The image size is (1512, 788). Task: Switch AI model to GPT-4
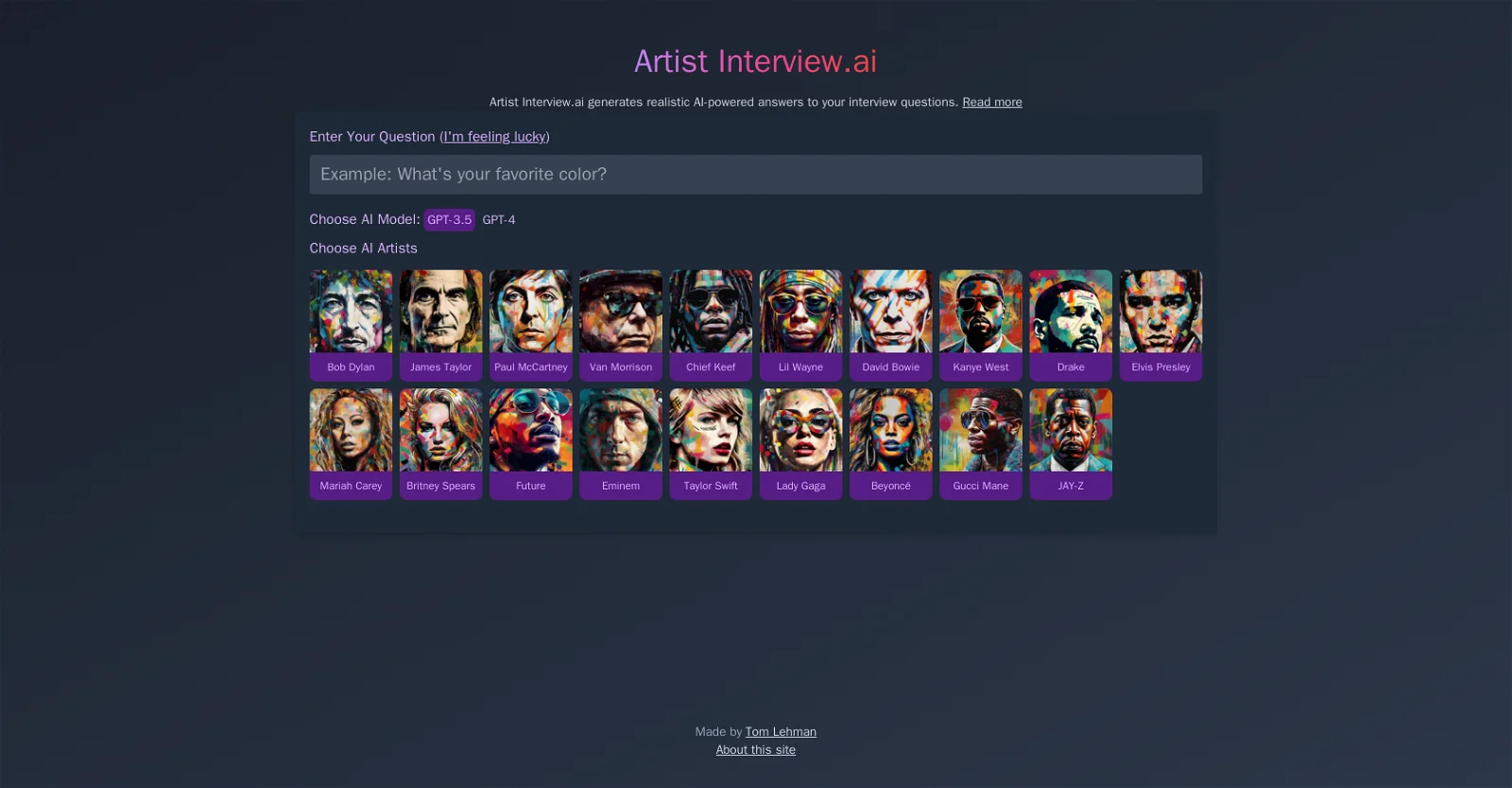(499, 220)
